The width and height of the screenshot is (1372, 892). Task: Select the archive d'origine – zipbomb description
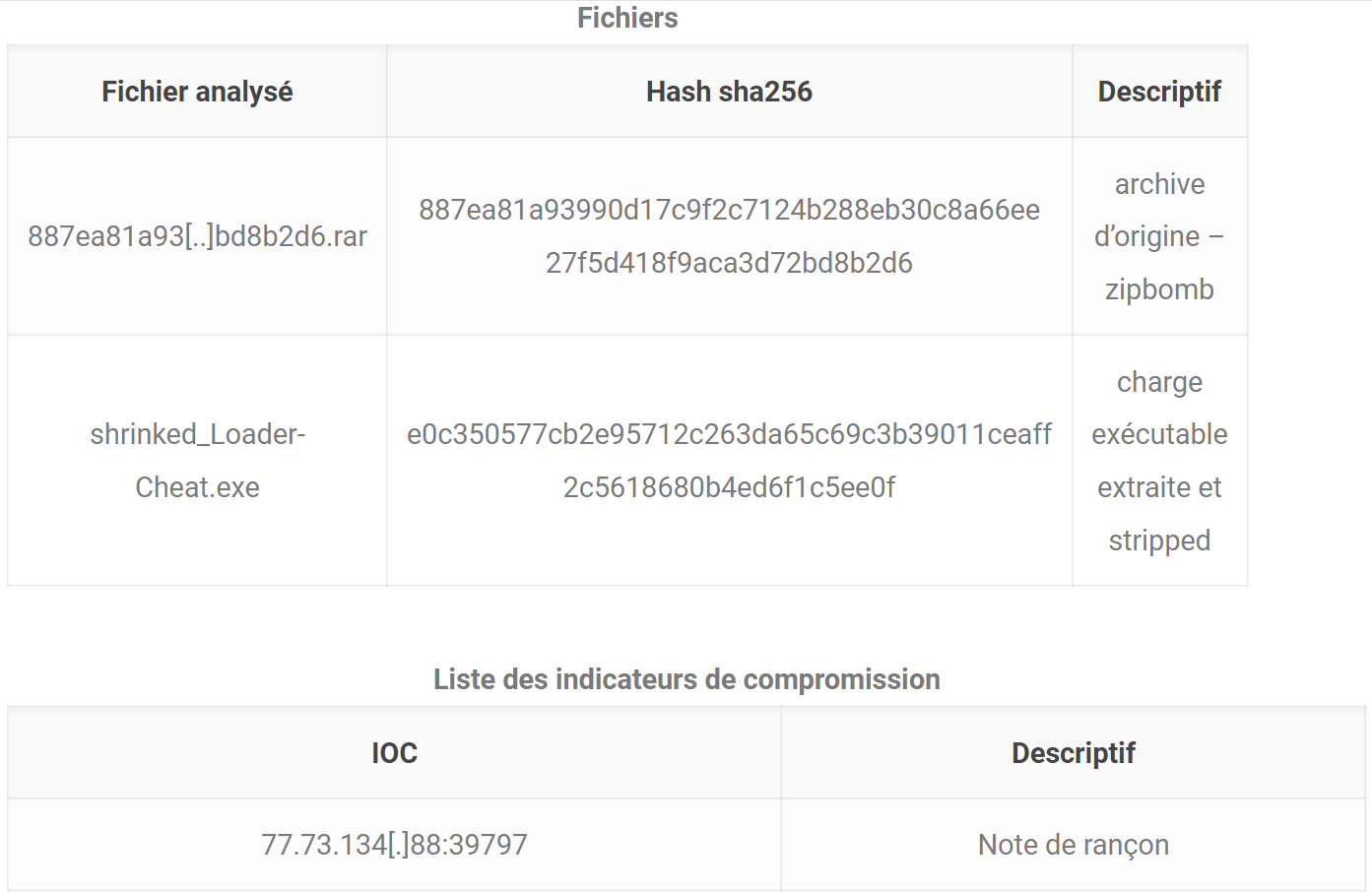[x=1159, y=236]
